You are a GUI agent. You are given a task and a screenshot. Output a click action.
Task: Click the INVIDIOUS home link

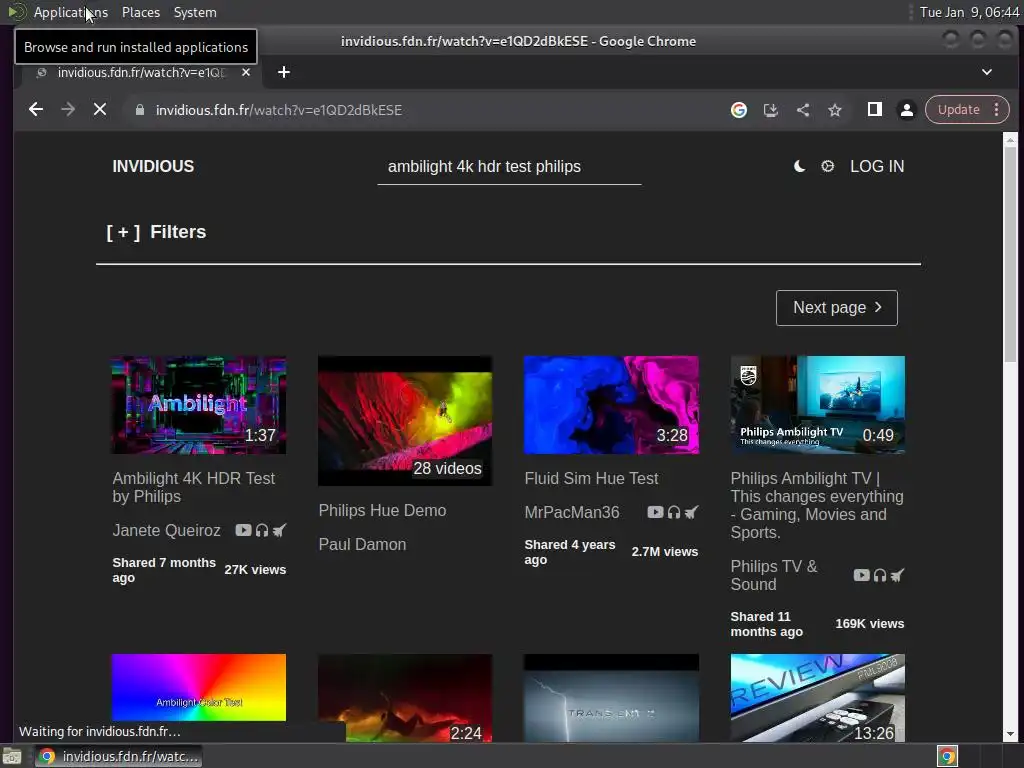coord(153,167)
